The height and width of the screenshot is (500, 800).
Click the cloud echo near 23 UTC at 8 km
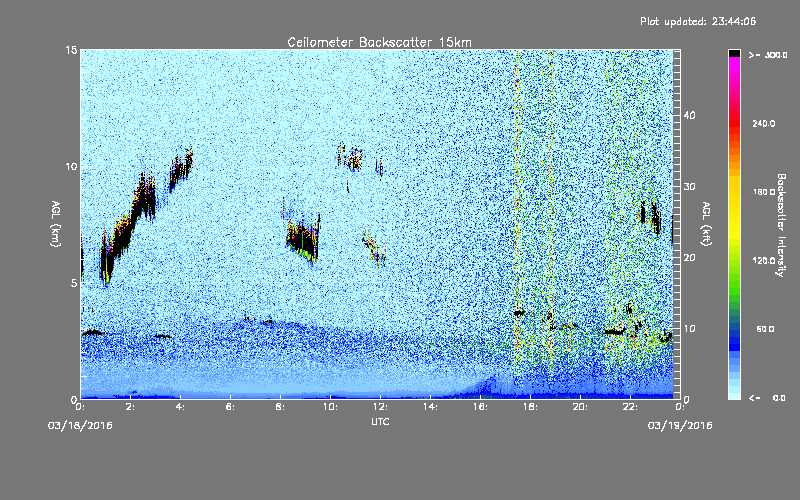[651, 217]
